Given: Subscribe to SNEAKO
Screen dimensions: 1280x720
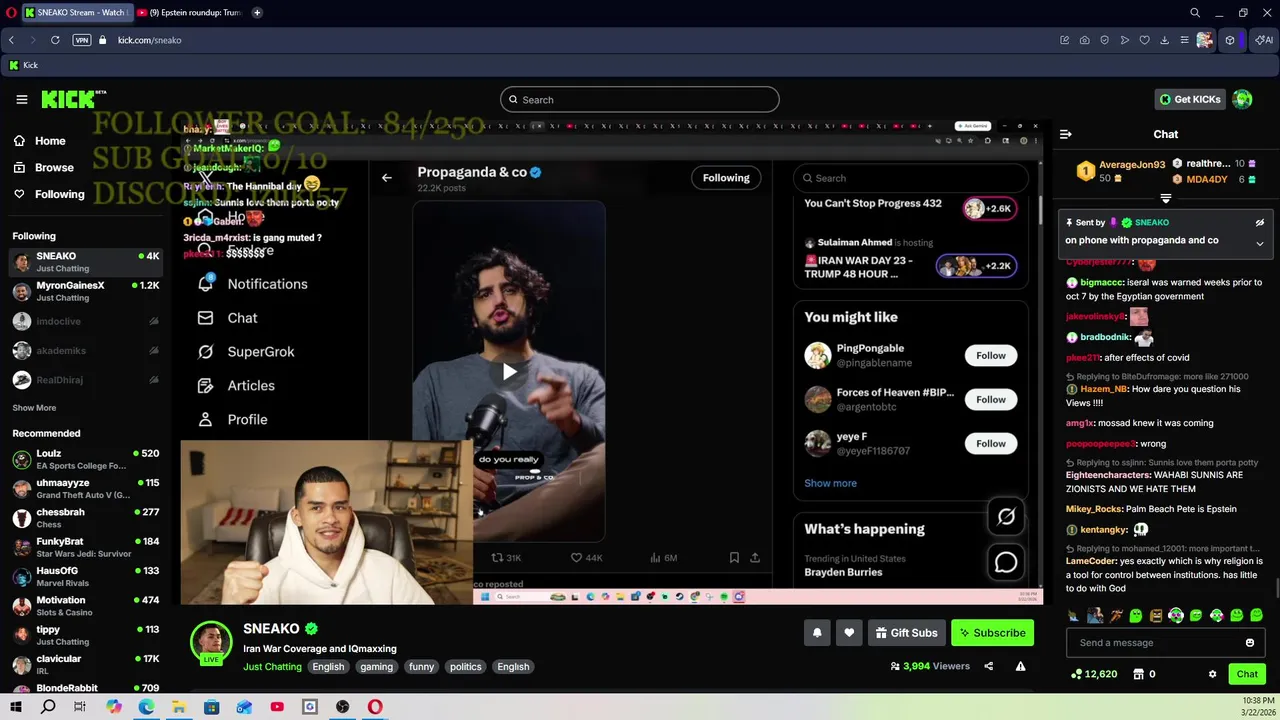Looking at the screenshot, I should tap(992, 633).
